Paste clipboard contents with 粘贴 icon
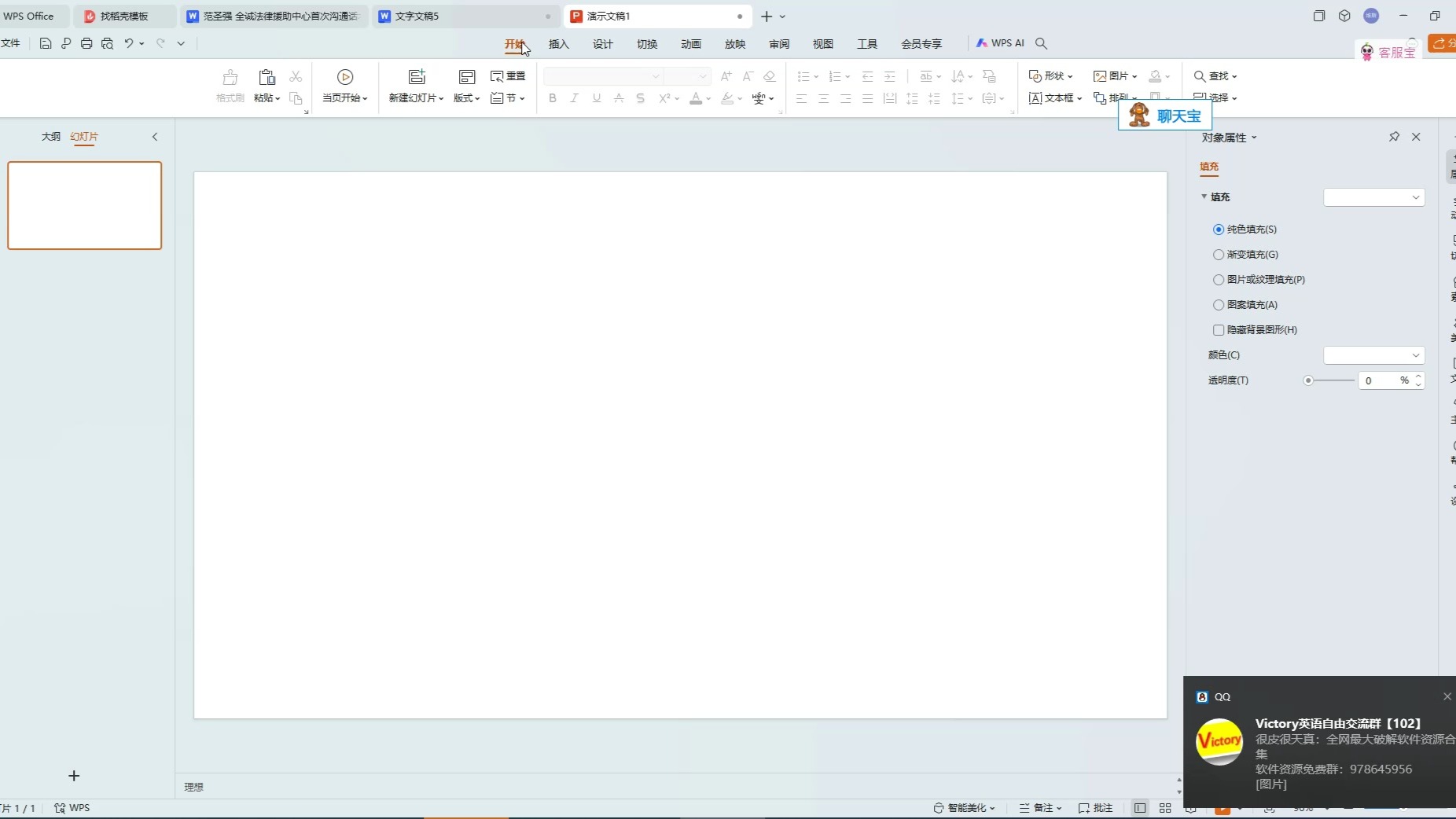Image resolution: width=1456 pixels, height=819 pixels. pos(267,77)
